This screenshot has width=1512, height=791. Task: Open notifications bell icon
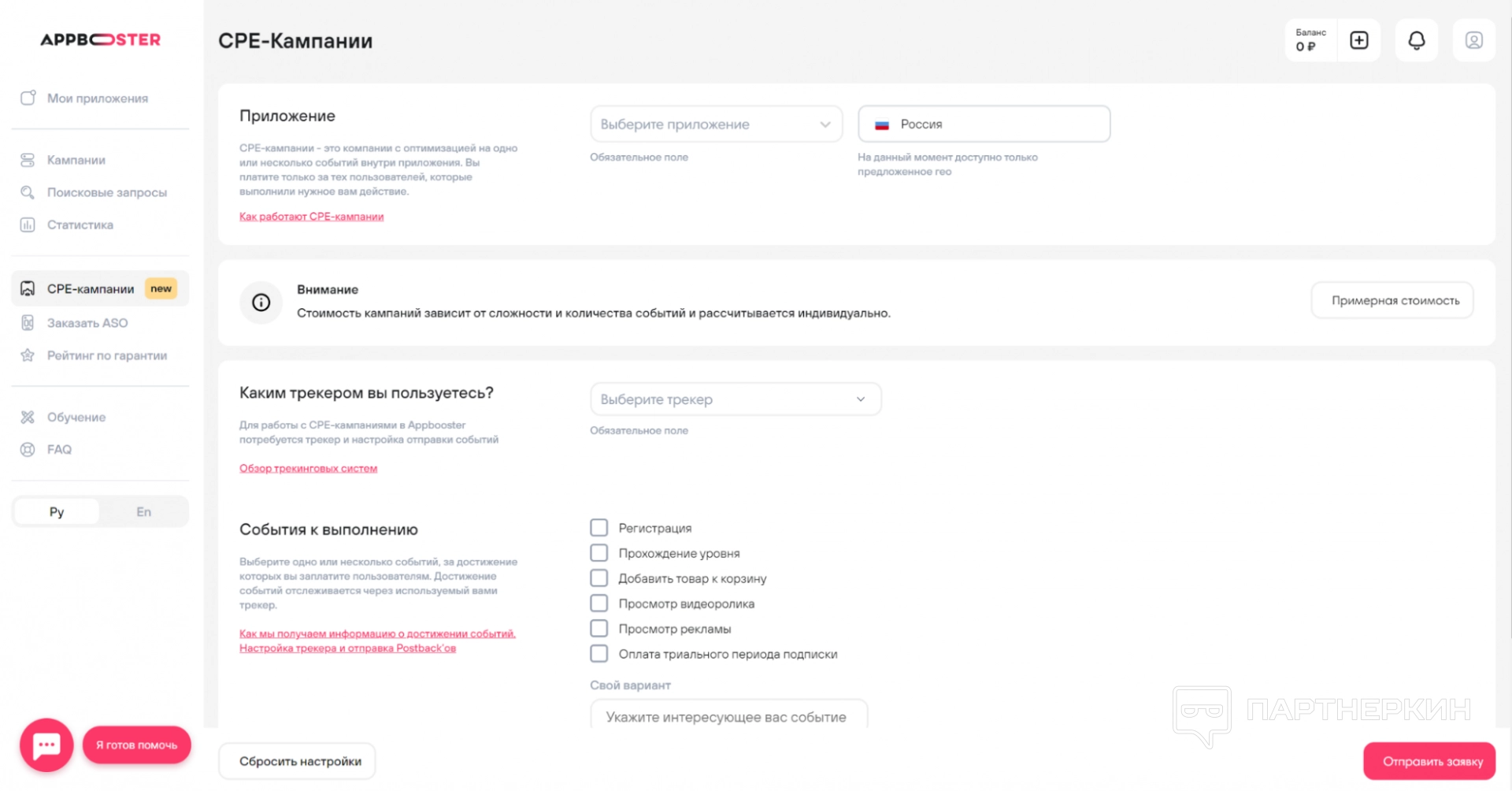coord(1416,40)
